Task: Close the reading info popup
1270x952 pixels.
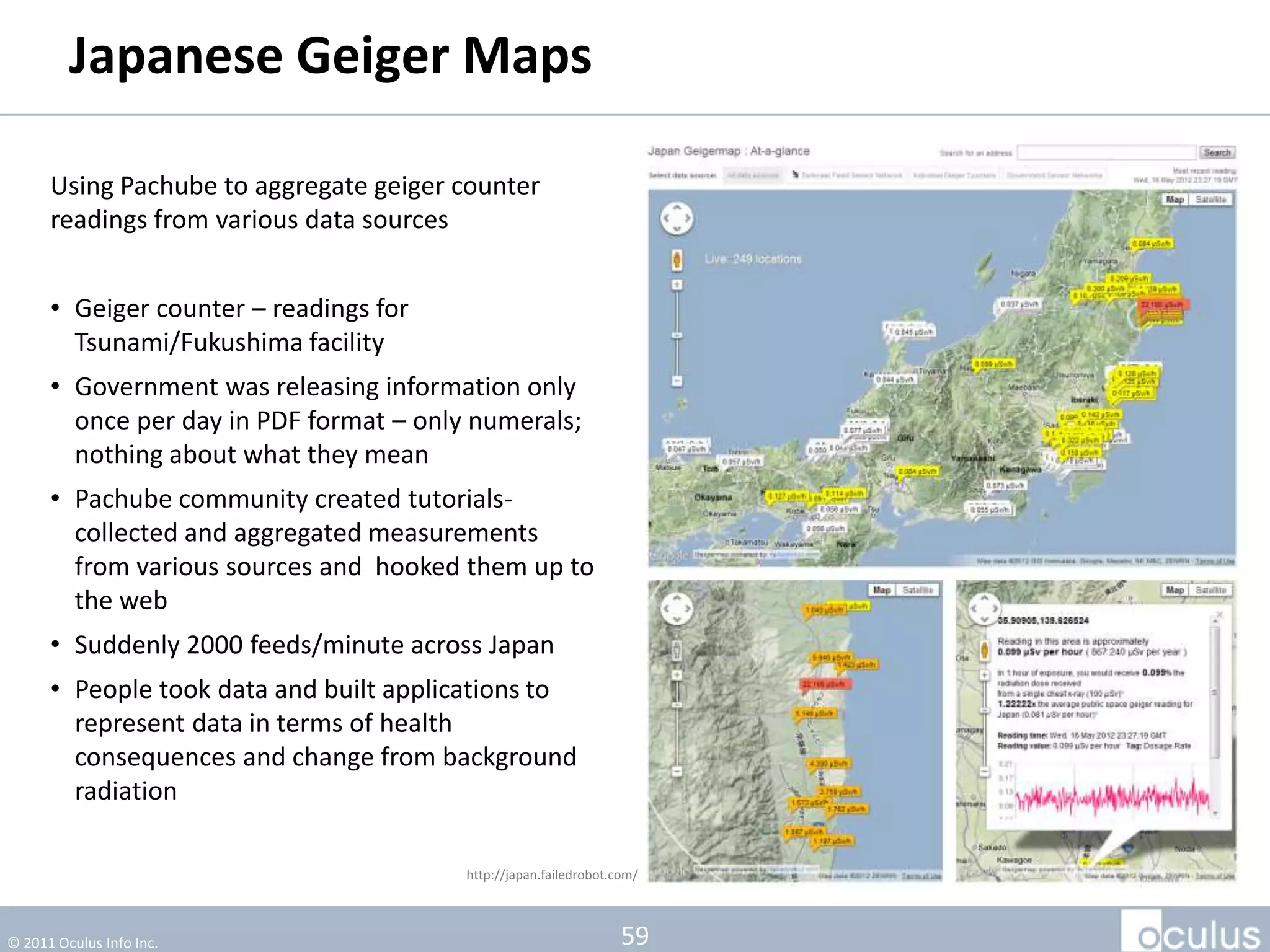Action: pyautogui.click(x=1219, y=615)
